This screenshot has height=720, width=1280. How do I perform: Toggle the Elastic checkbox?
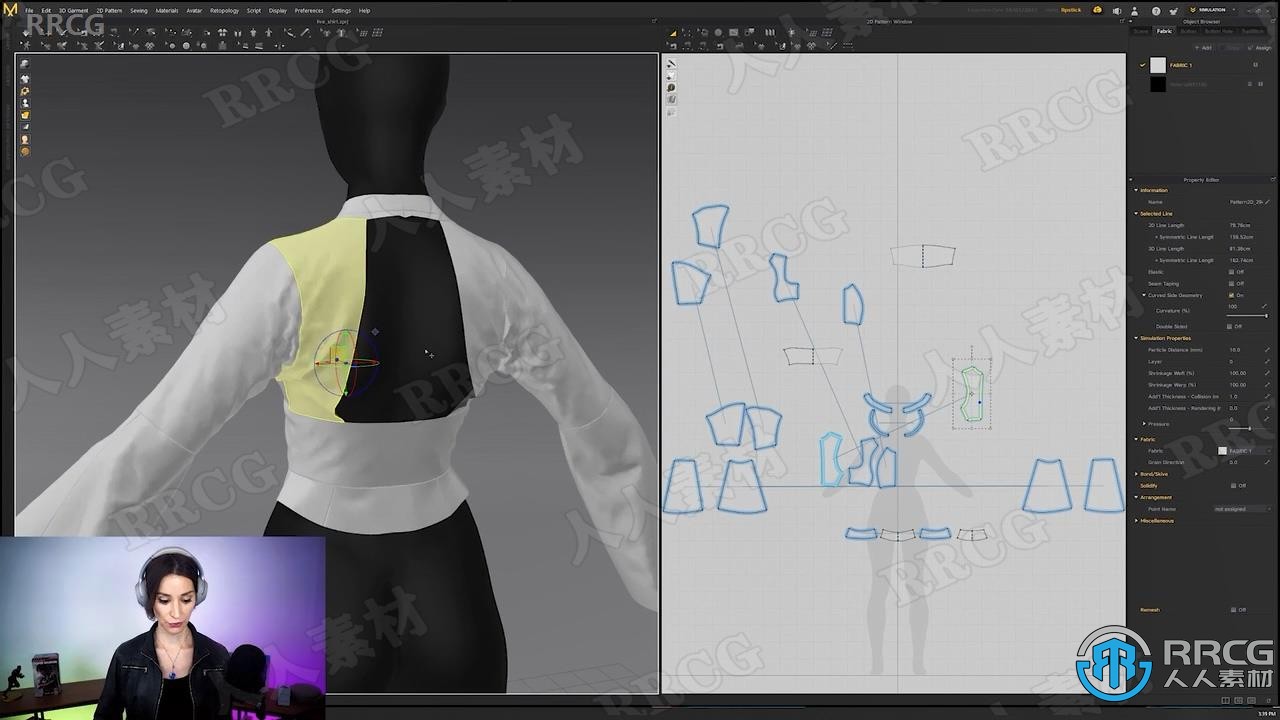[1231, 272]
